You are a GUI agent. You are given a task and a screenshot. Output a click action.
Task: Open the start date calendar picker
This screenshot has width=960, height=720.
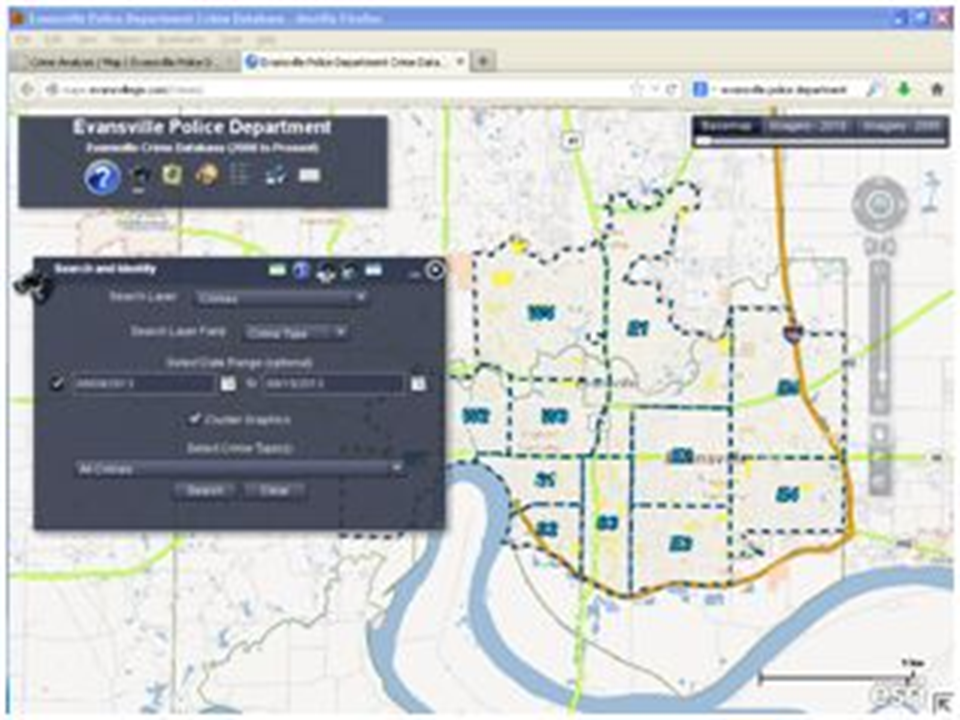point(228,384)
